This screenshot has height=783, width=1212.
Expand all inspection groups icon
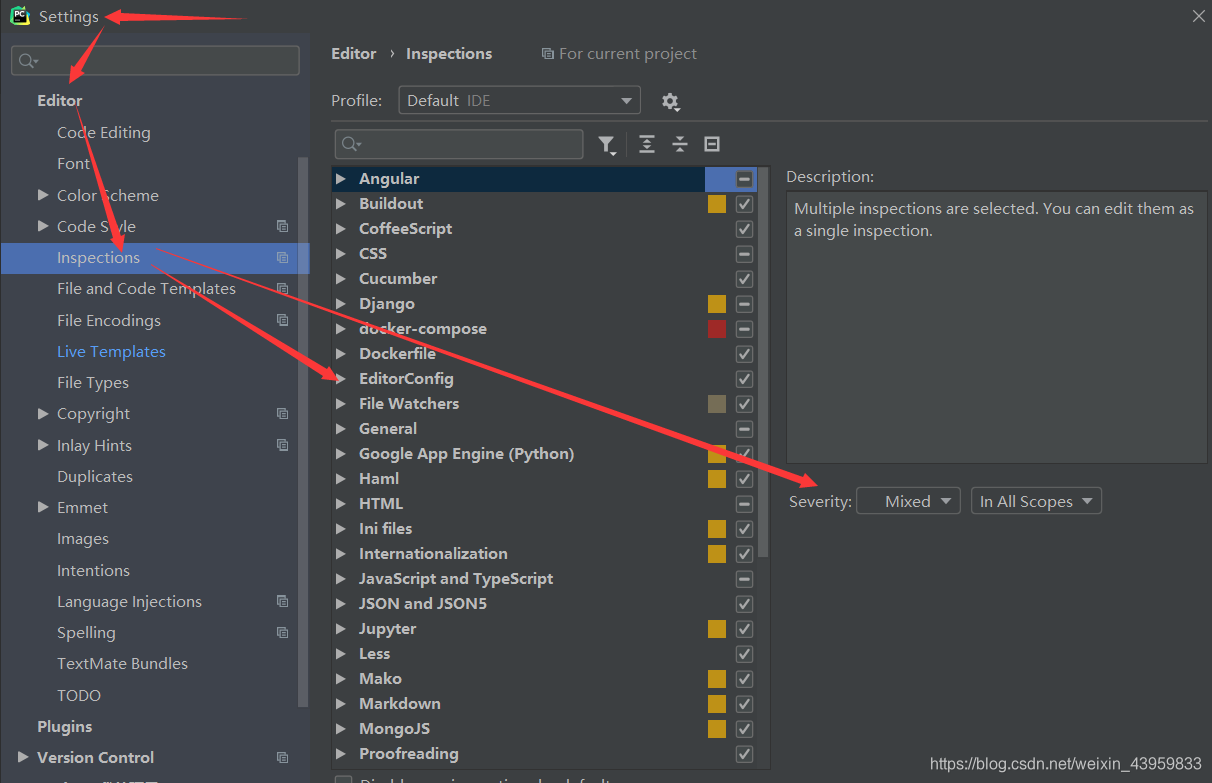[x=647, y=144]
